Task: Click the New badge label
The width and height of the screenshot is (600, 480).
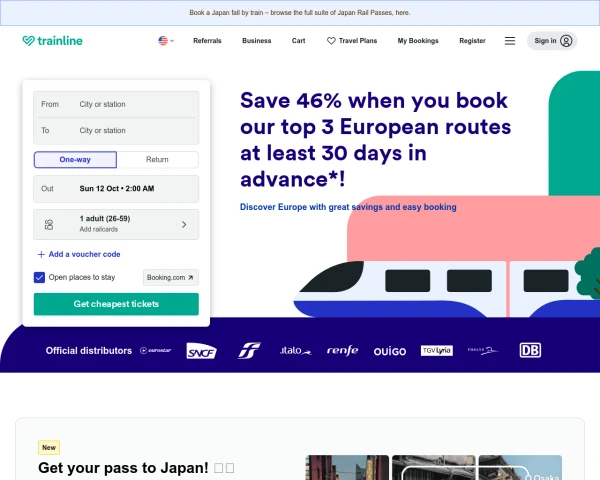Action: pos(49,447)
